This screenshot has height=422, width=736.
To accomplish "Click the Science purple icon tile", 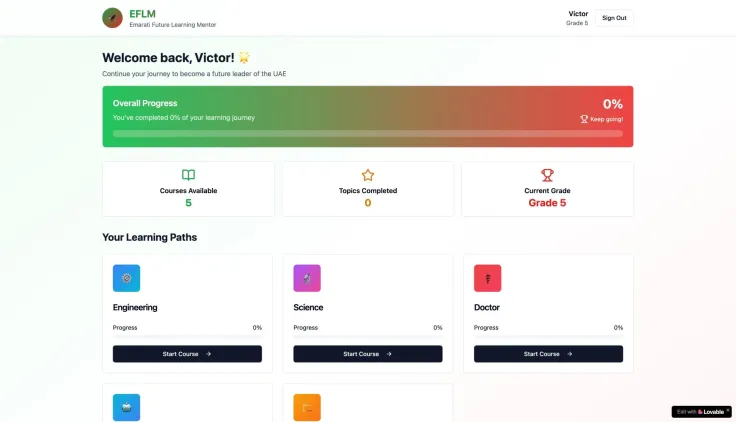I will point(307,278).
